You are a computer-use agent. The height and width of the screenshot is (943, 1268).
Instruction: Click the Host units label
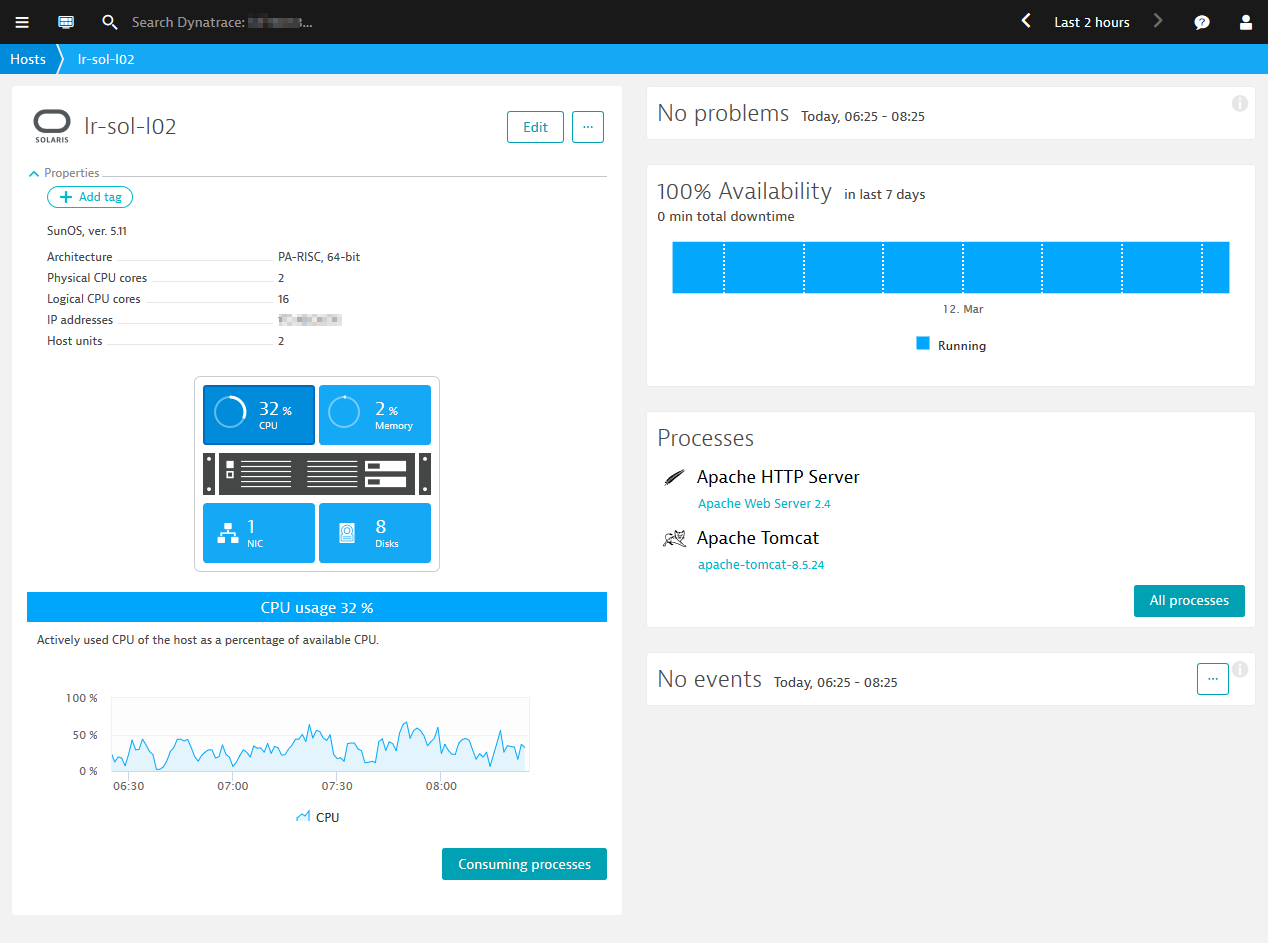click(75, 341)
